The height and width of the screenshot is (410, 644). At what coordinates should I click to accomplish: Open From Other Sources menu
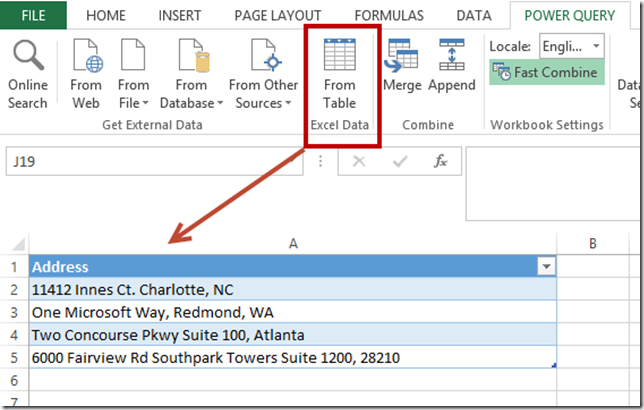pos(263,74)
